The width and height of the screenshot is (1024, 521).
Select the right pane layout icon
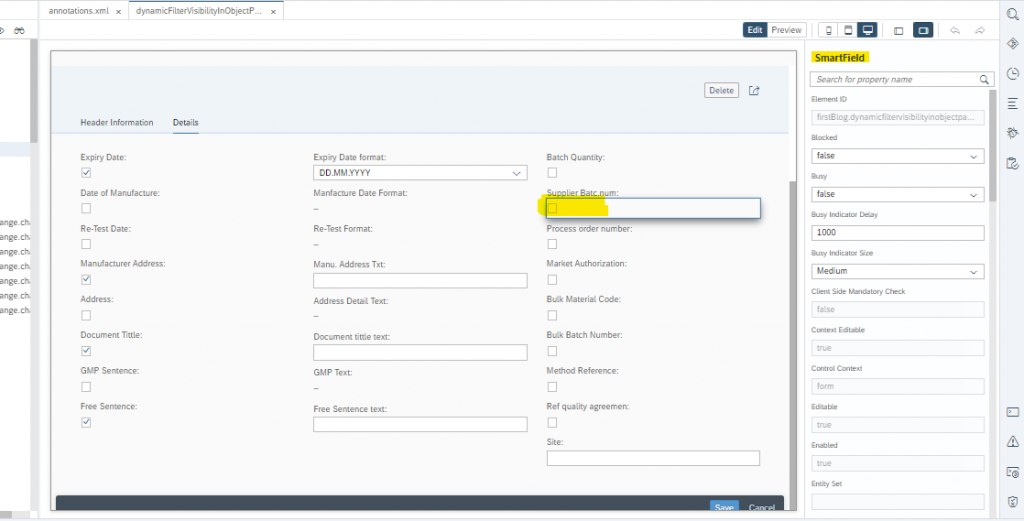pos(923,31)
